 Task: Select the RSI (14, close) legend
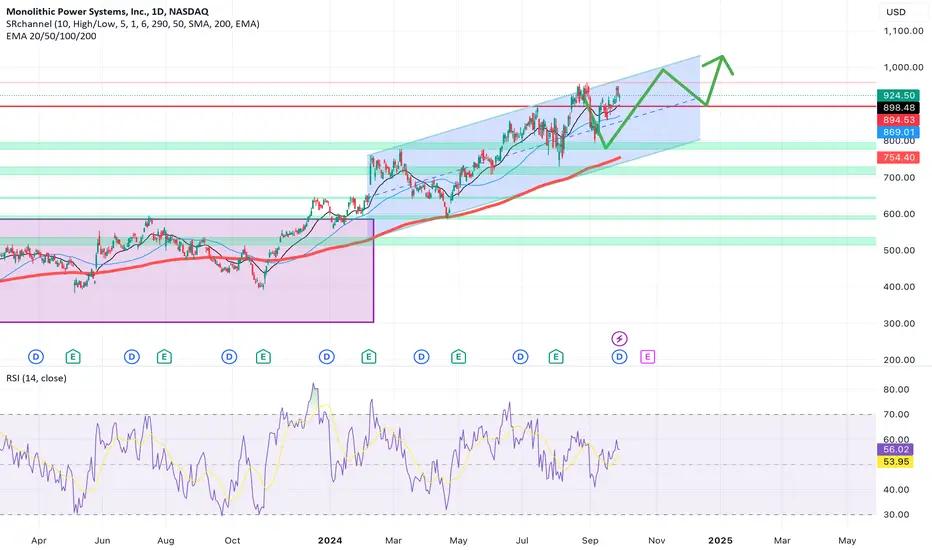[36, 378]
